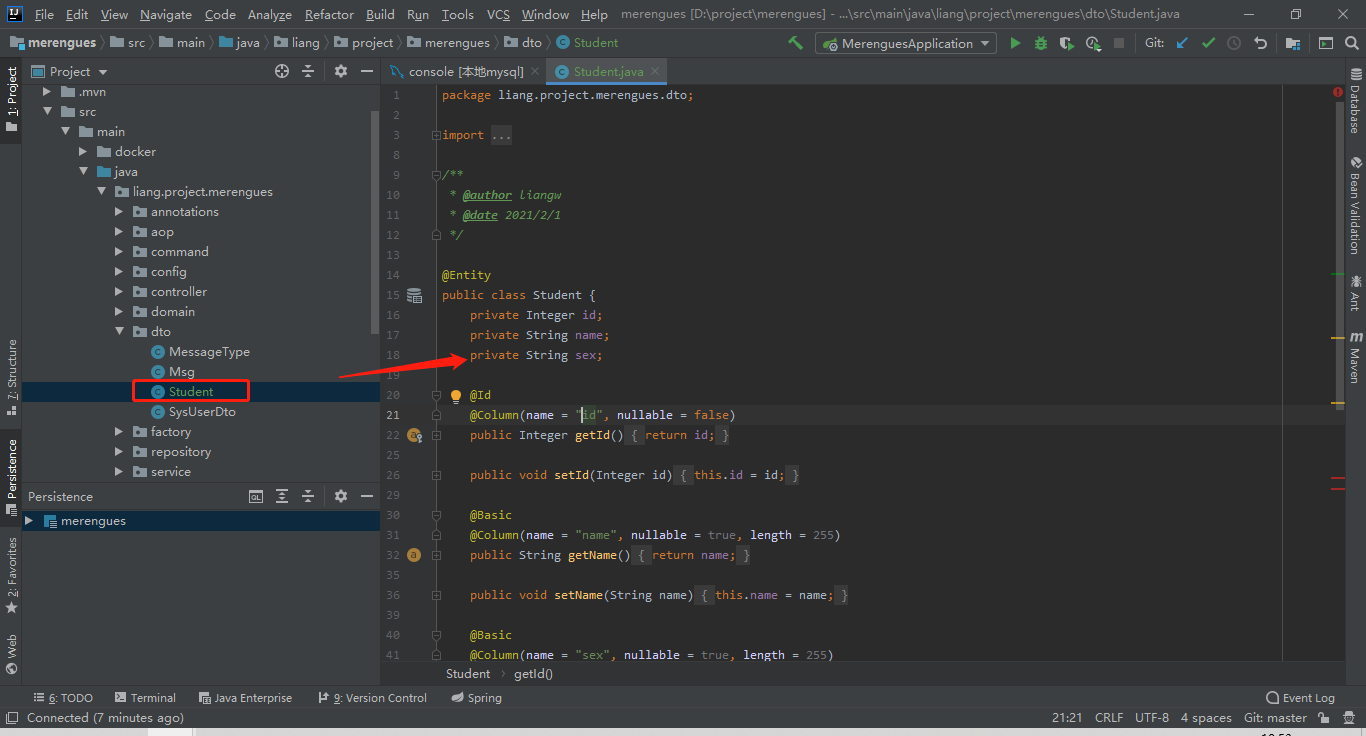Run MerenguesApplication with the green play icon
1366x736 pixels.
pyautogui.click(x=1016, y=43)
